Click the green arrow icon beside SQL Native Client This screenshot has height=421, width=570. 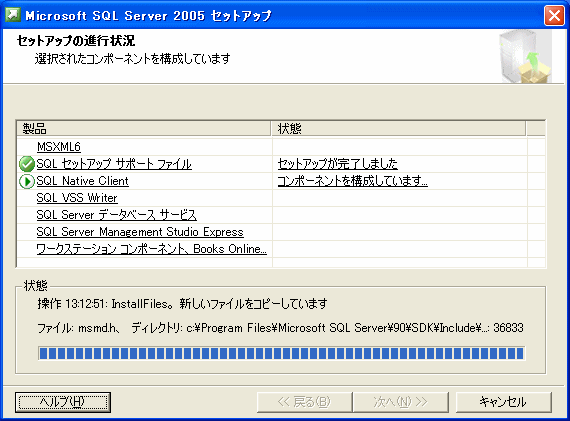pos(27,181)
